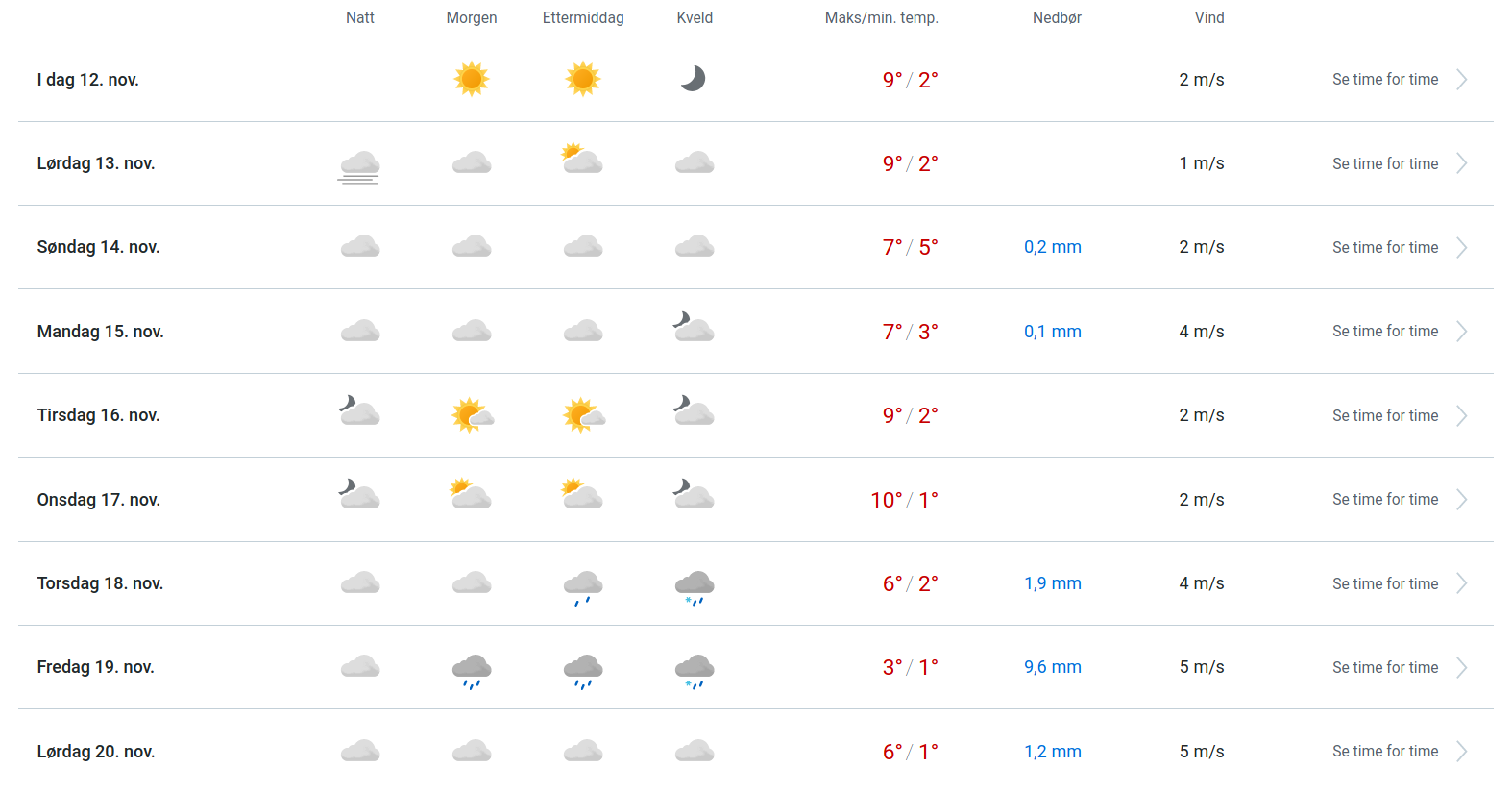The image size is (1512, 793).
Task: Click the crescent moon icon for tonight's evening
Action: (694, 79)
